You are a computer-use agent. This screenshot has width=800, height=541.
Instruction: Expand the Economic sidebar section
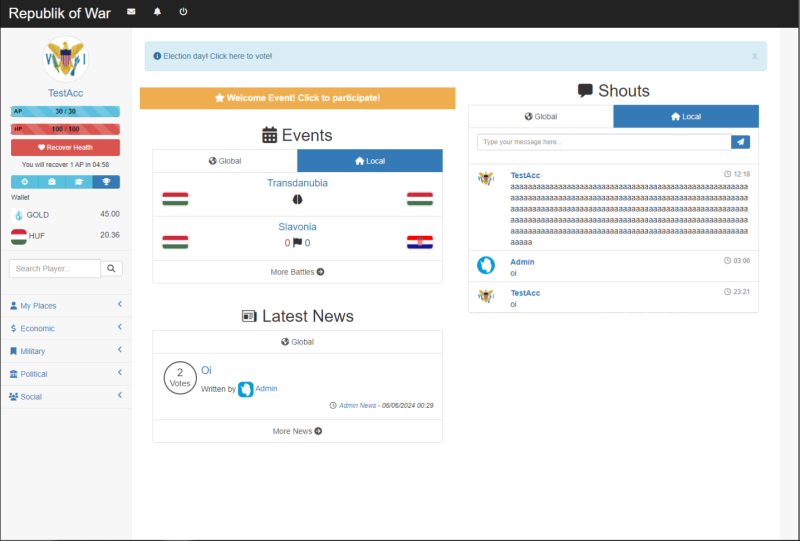click(65, 328)
